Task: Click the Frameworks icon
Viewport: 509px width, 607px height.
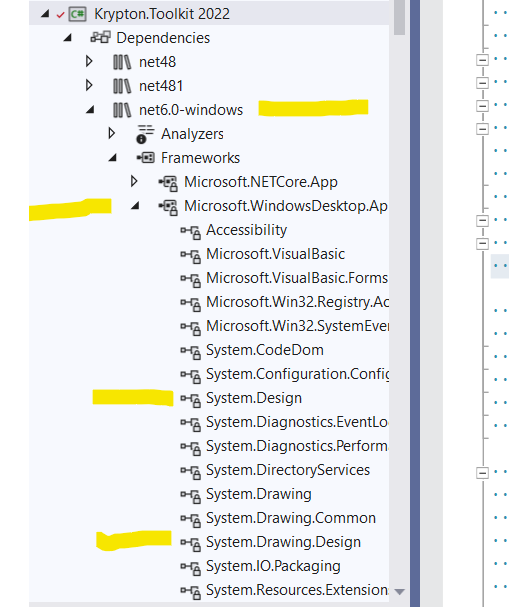Action: click(146, 158)
